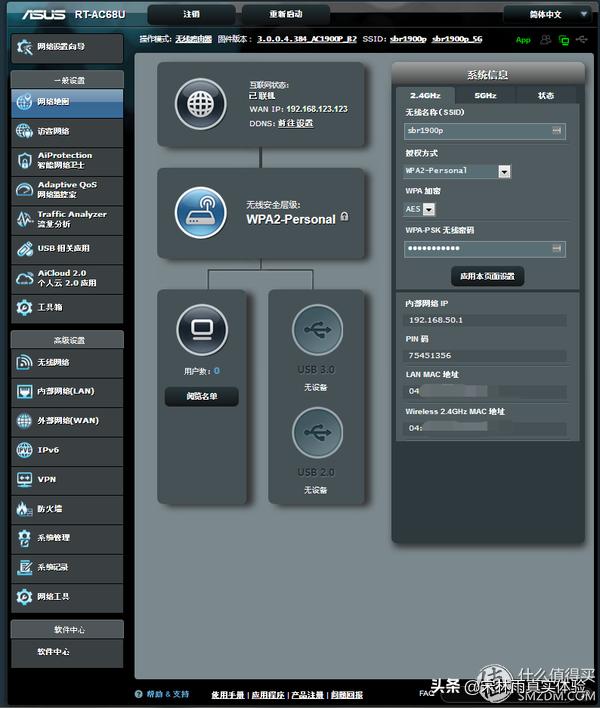Screen dimensions: 600x708
Task: Switch to the 状态 tab
Action: pos(545,96)
